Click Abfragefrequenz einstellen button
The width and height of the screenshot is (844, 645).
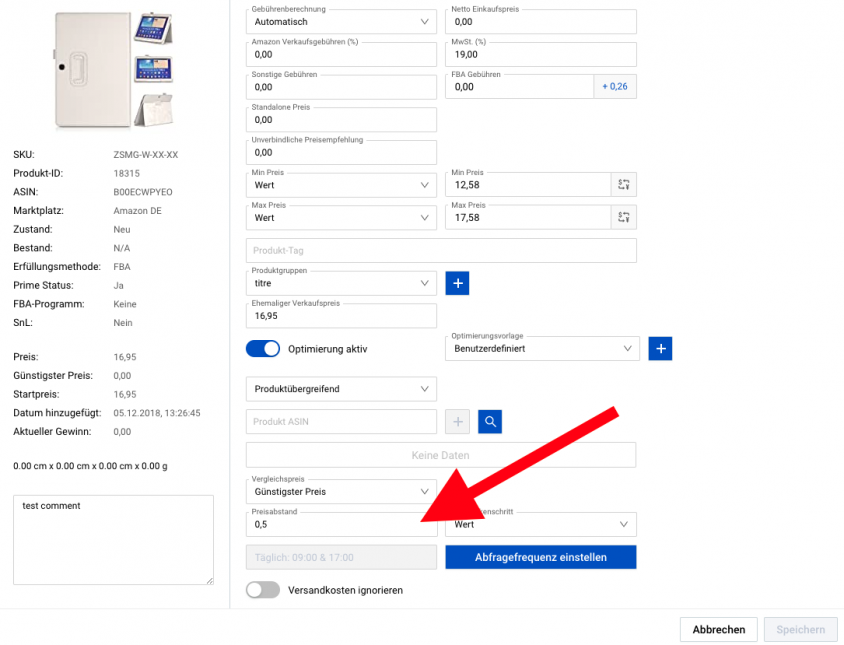[541, 557]
